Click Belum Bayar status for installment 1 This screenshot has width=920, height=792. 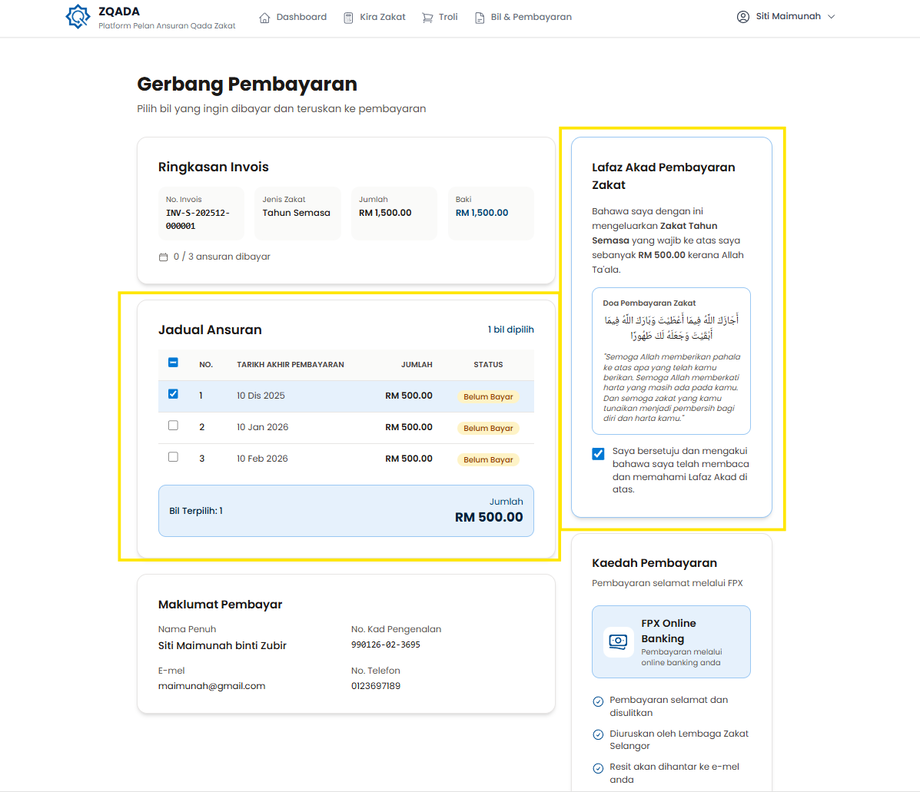(488, 397)
